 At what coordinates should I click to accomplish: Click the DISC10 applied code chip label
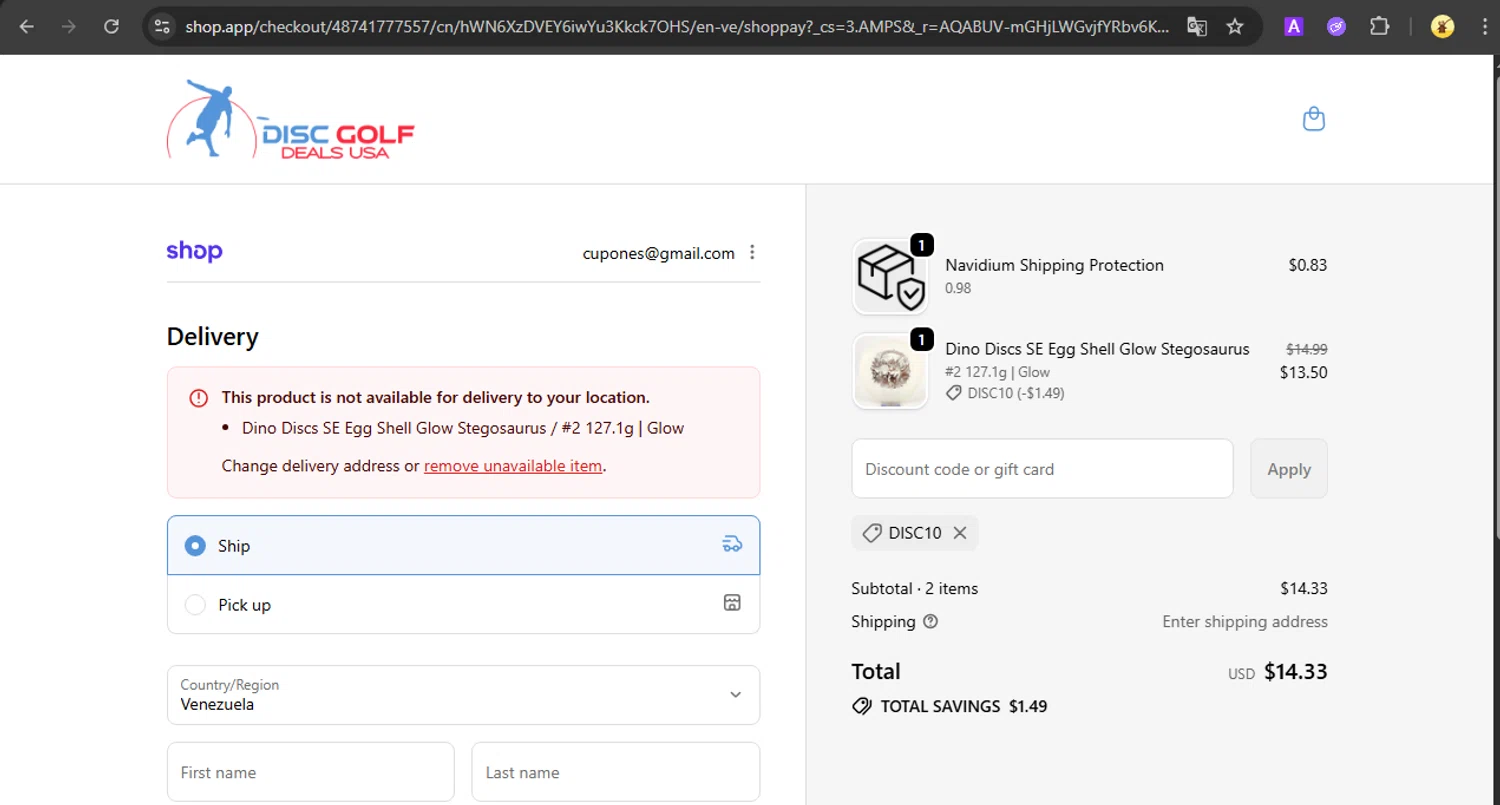click(x=915, y=533)
